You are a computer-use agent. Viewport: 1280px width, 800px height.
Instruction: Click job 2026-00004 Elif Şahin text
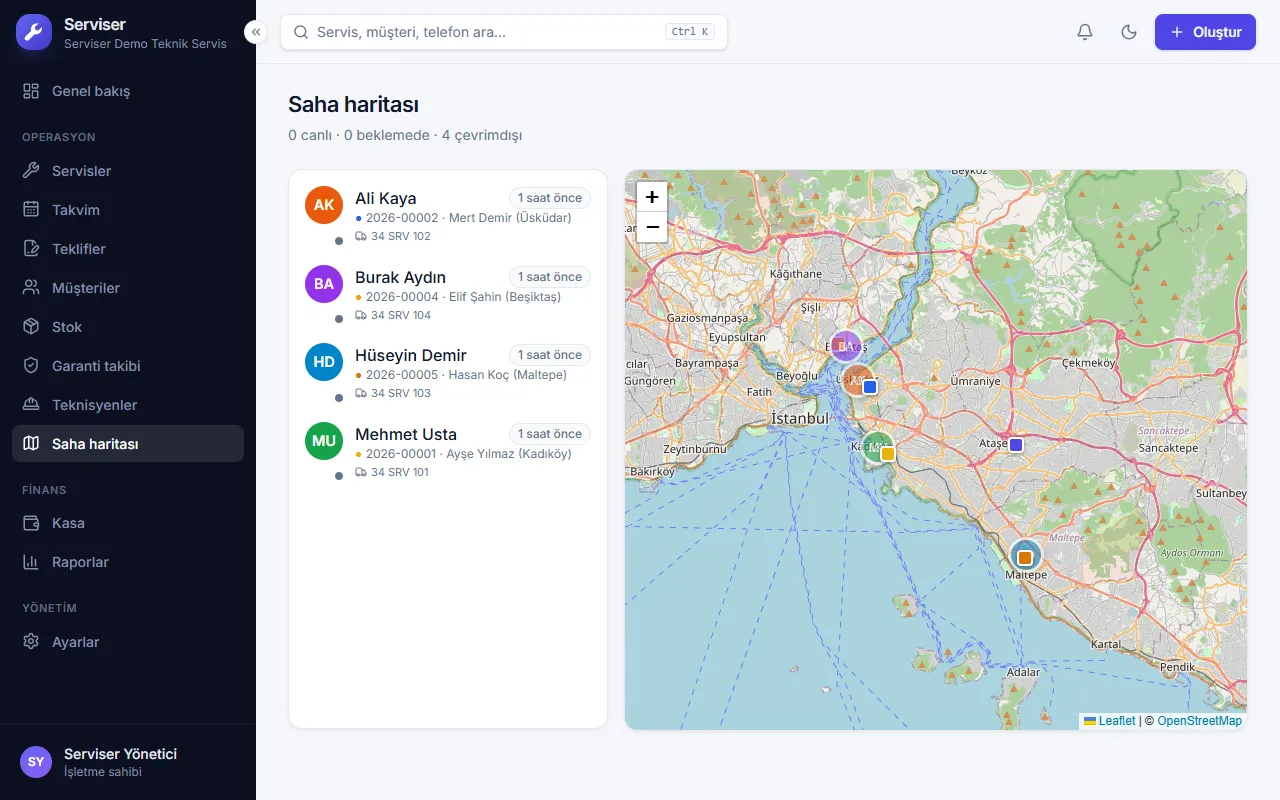(463, 297)
